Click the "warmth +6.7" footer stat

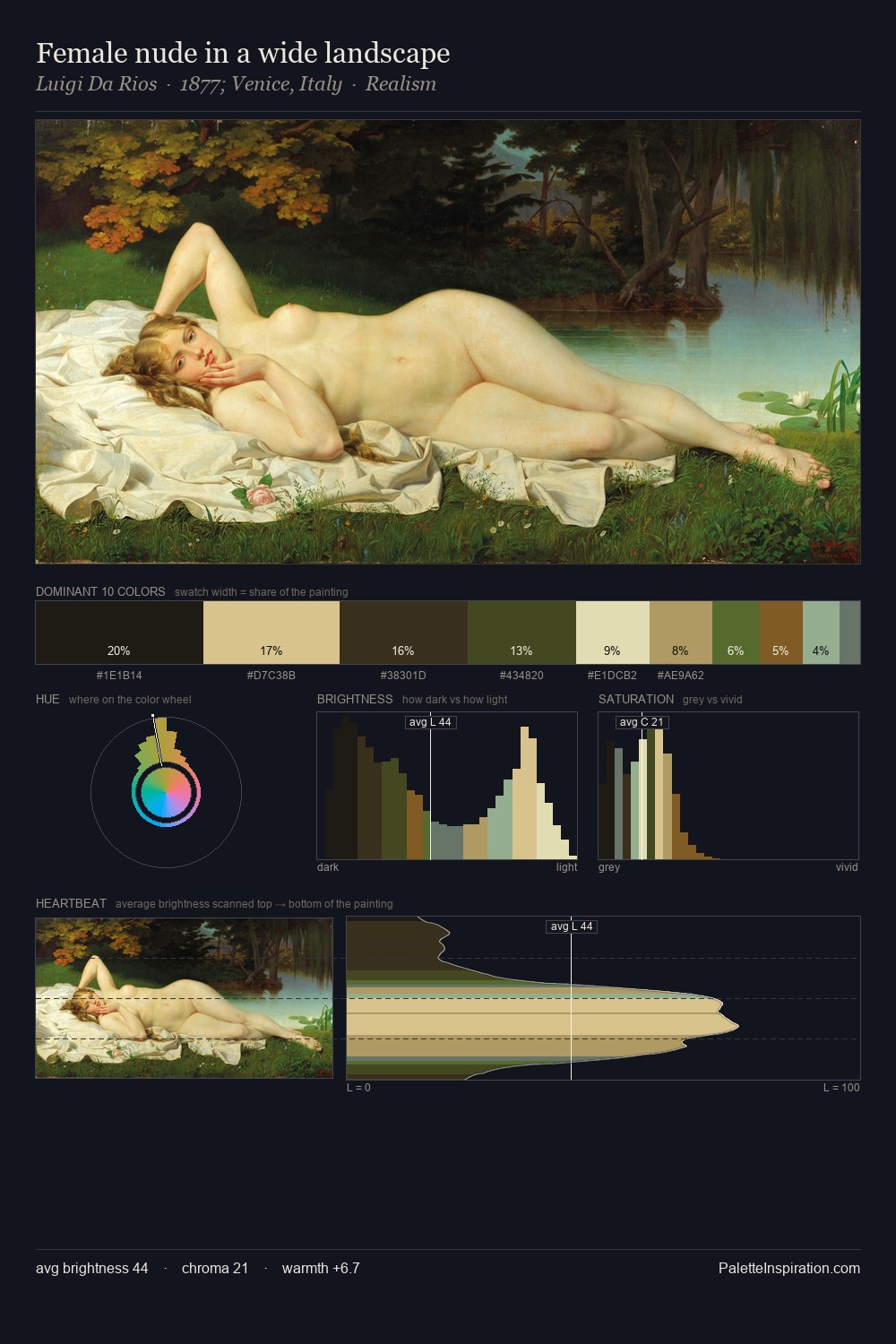point(321,1269)
